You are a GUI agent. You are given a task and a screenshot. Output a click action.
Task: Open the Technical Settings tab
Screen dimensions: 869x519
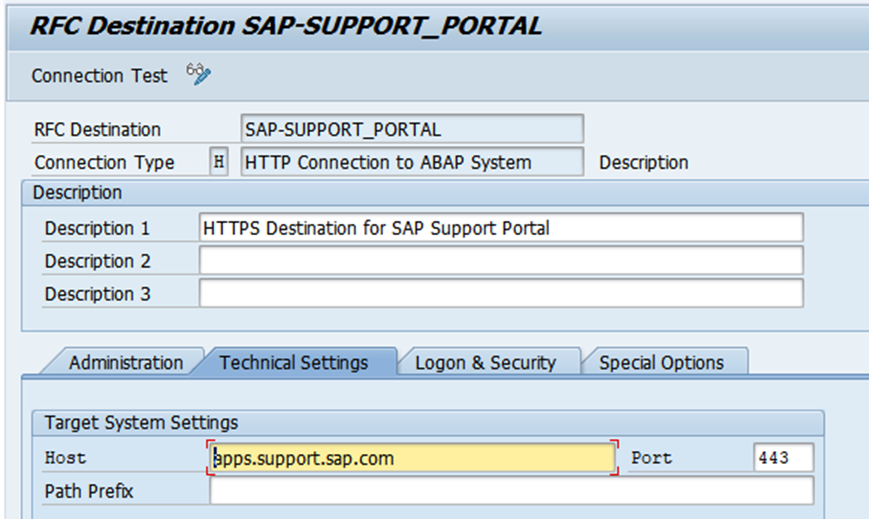coord(294,363)
